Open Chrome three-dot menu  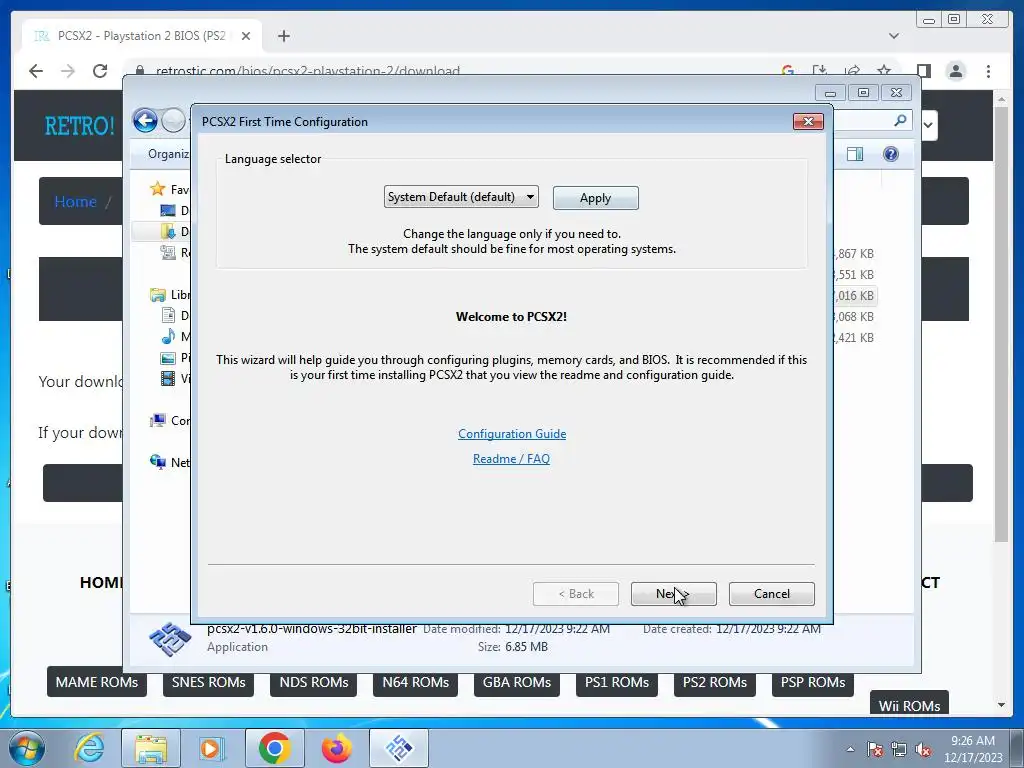(x=988, y=71)
